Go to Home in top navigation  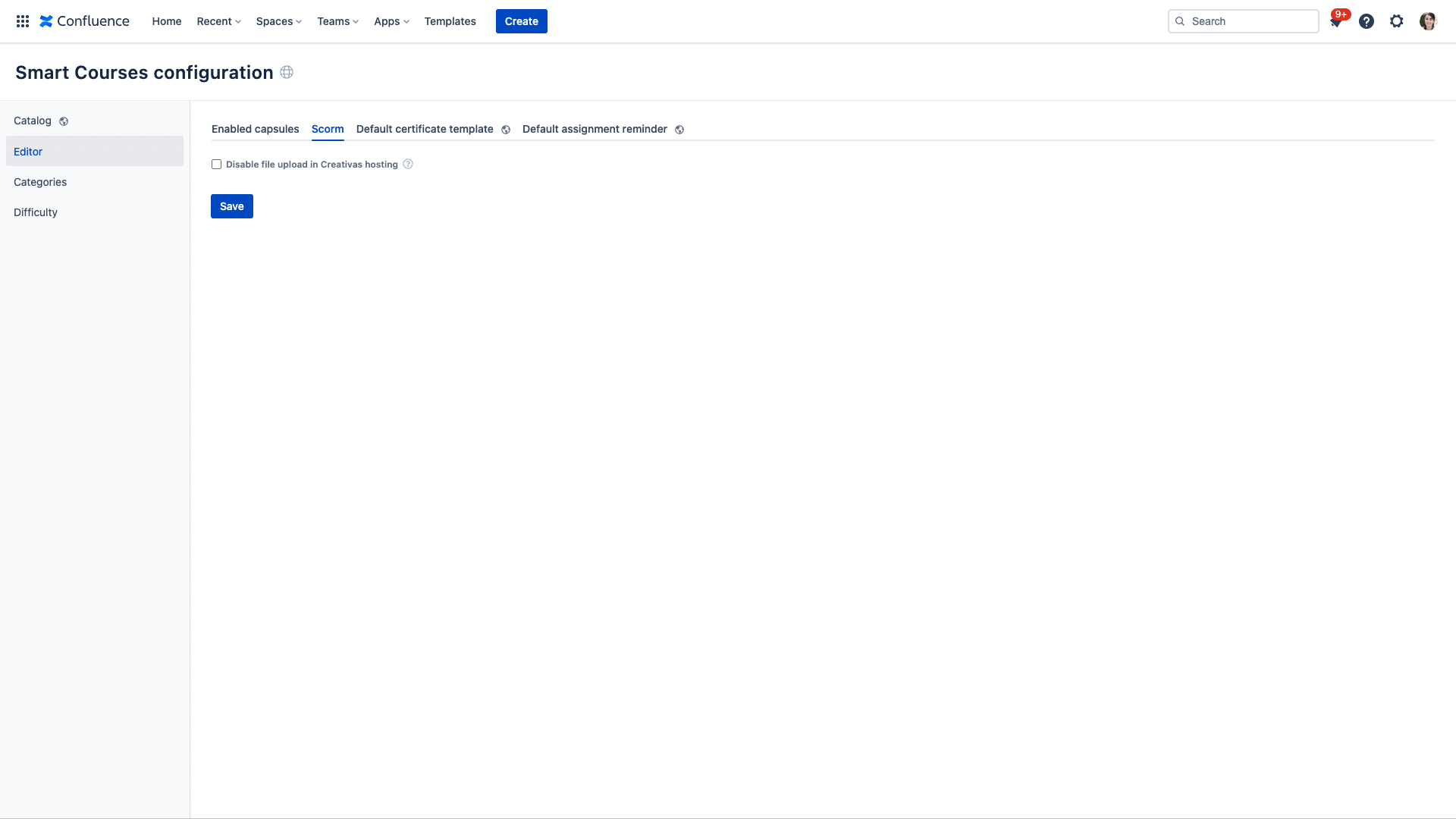(x=167, y=21)
